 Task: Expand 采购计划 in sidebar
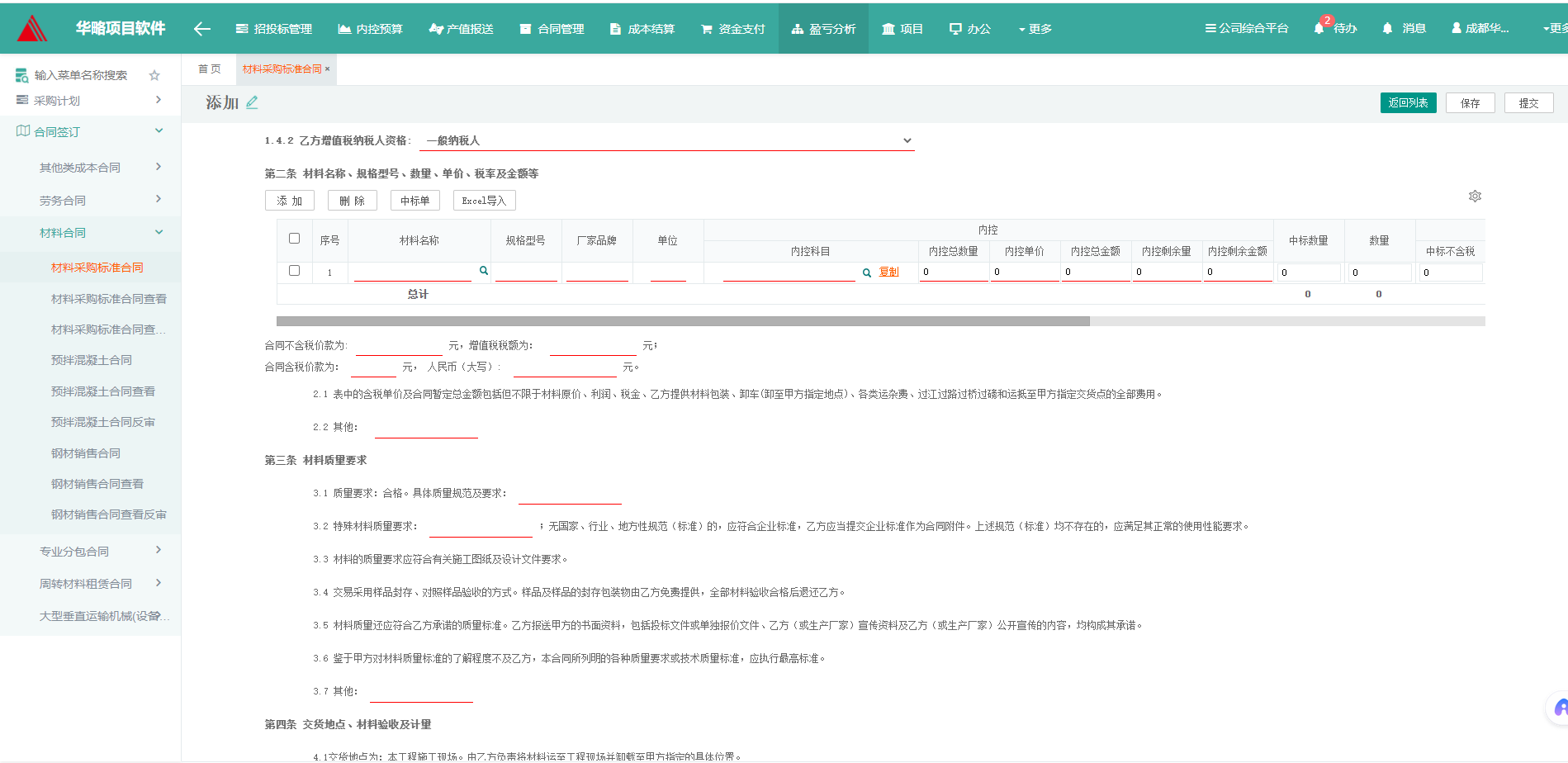click(90, 100)
